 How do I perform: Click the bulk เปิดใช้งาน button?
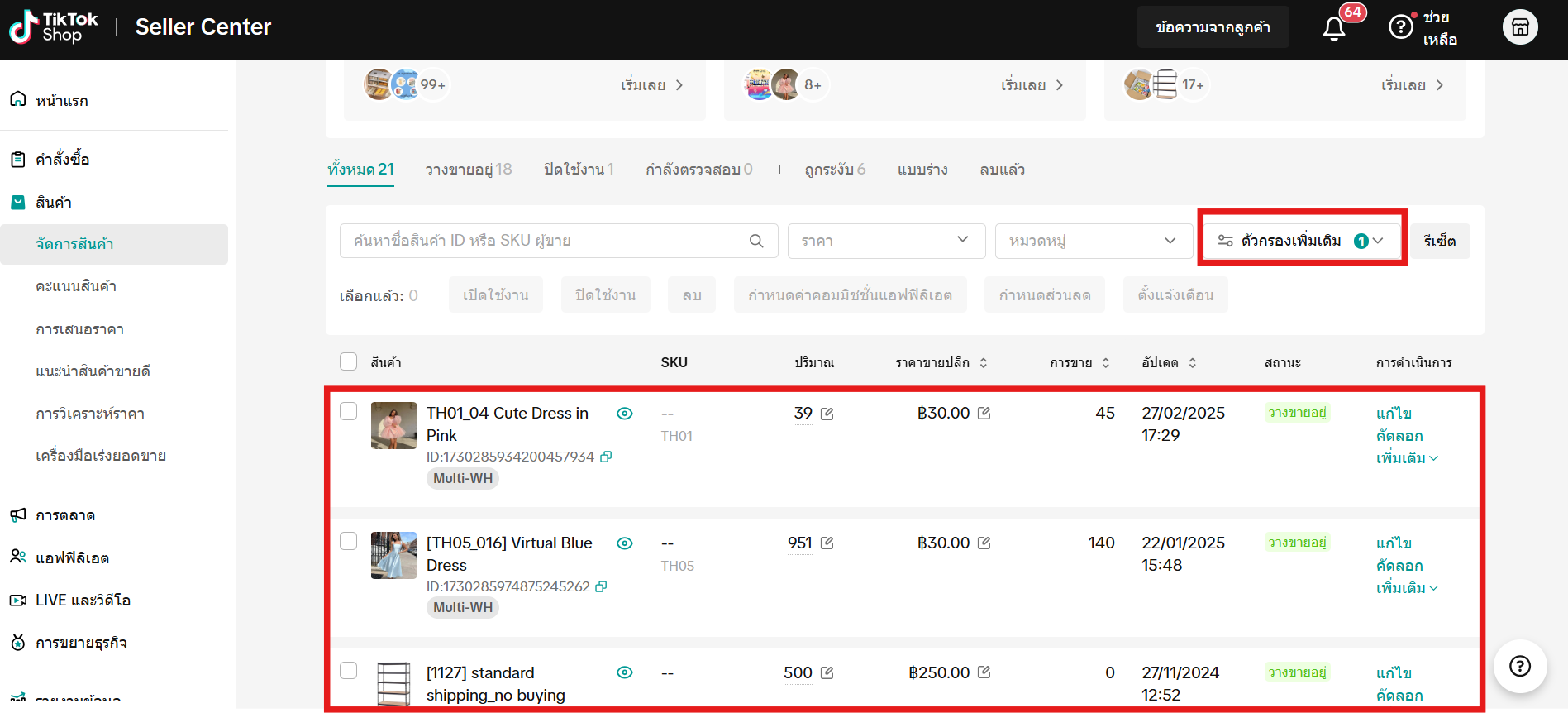click(496, 295)
